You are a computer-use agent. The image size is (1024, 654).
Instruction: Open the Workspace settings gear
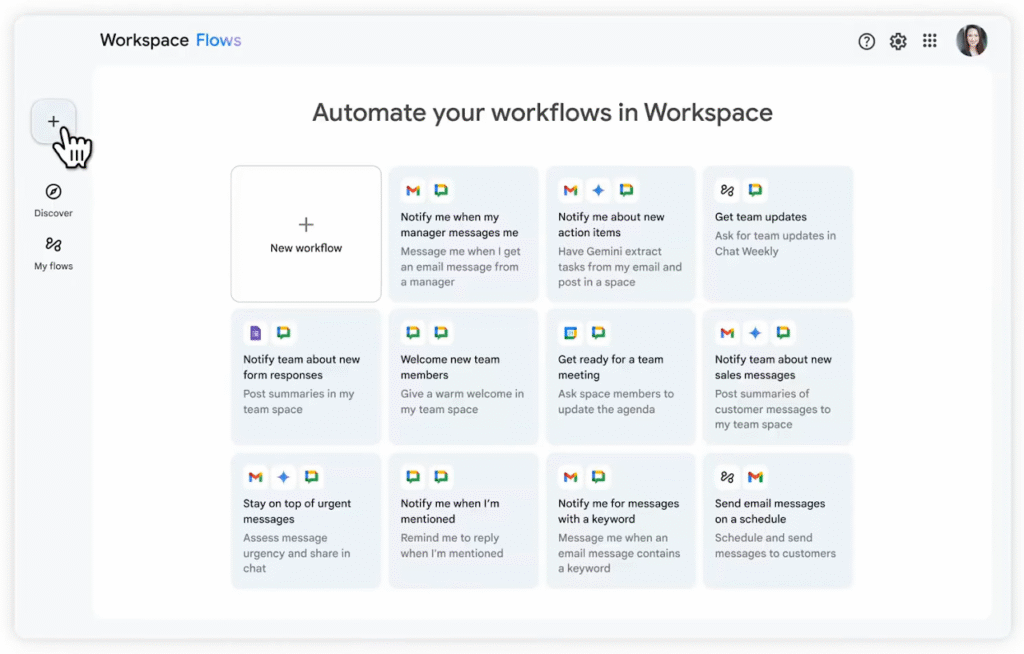click(x=898, y=41)
